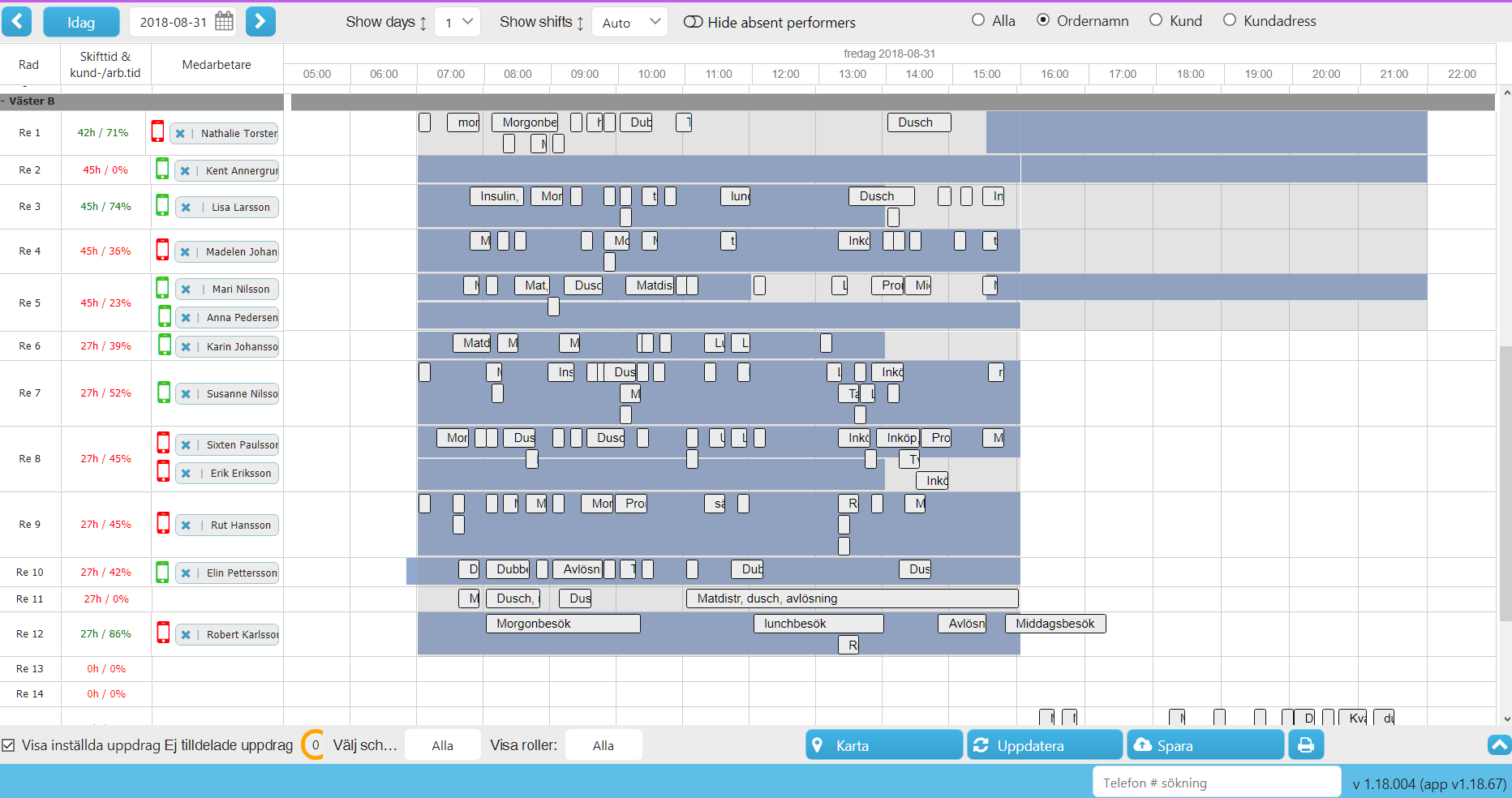The width and height of the screenshot is (1512, 798).
Task: Collapse the Väster B group
Action: point(4,101)
